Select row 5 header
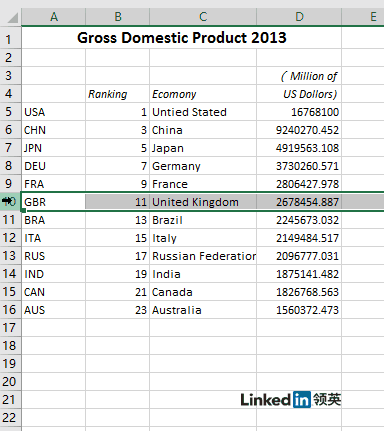 click(x=11, y=112)
